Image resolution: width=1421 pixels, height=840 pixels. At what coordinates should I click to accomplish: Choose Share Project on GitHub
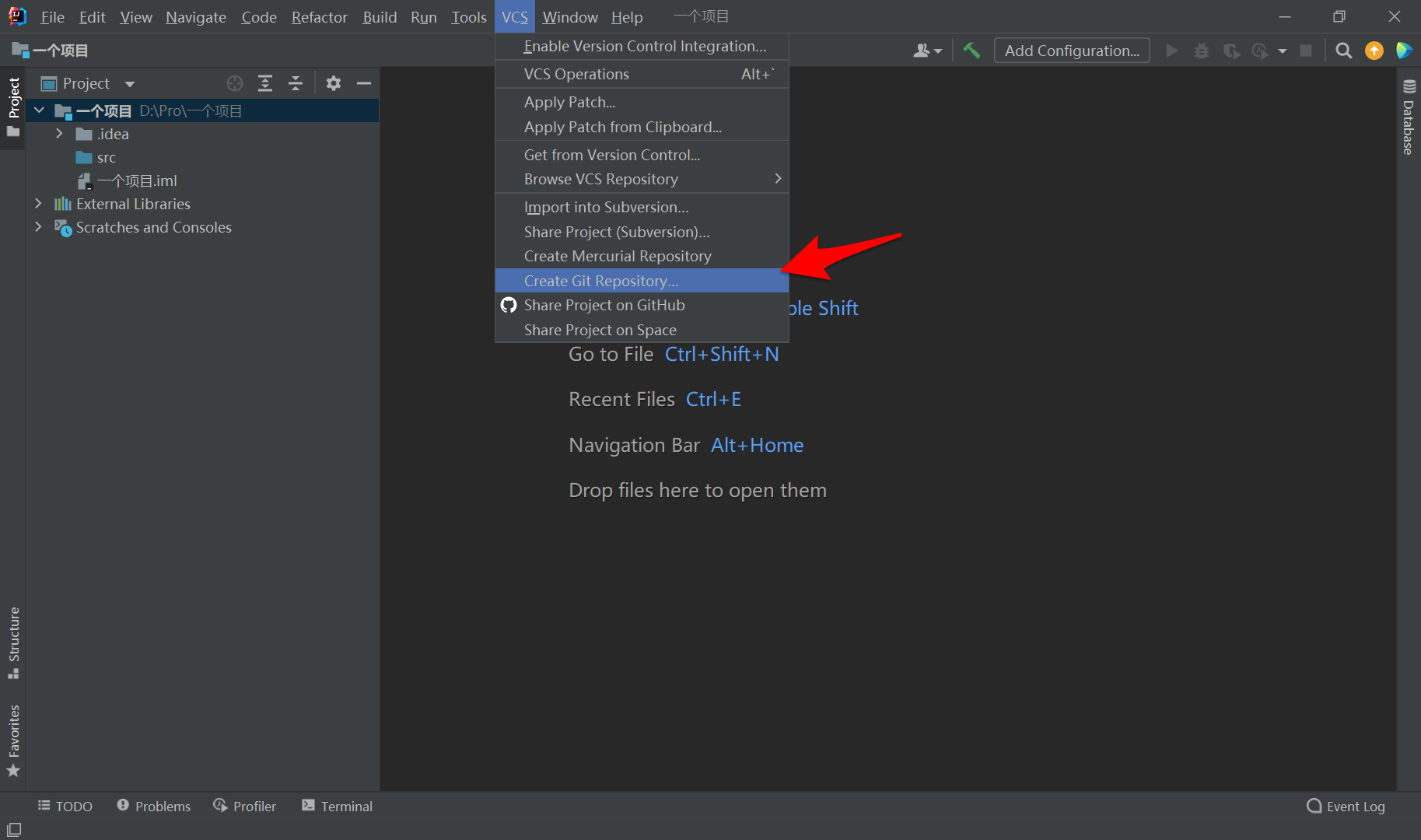point(642,305)
